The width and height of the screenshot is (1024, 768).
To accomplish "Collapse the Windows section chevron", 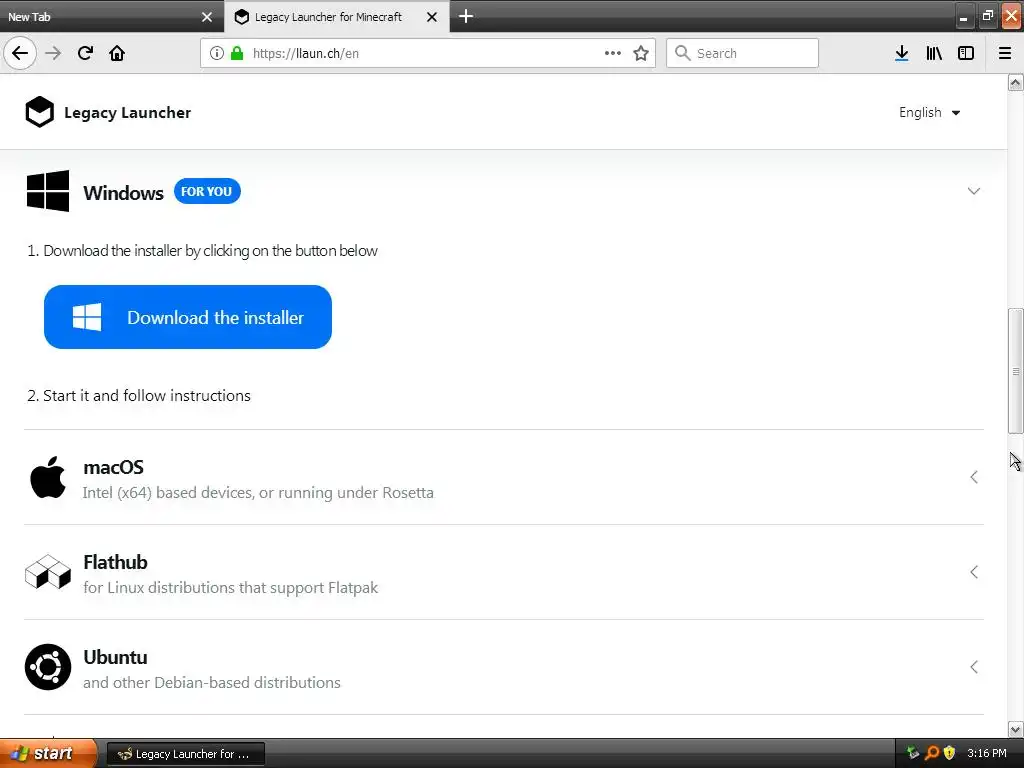I will point(974,191).
